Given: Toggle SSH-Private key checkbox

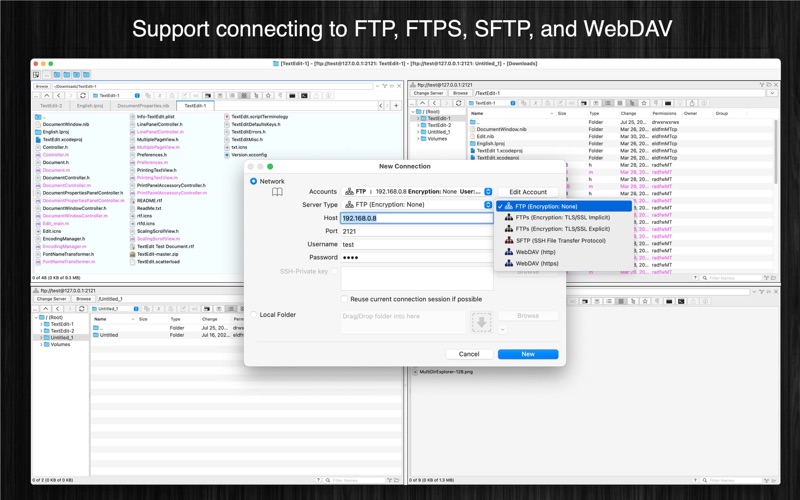Looking at the screenshot, I should coord(335,271).
